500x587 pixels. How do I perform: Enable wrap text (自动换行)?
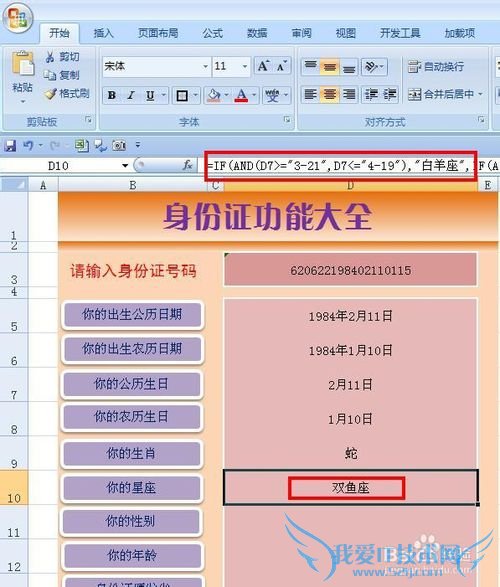(436, 67)
